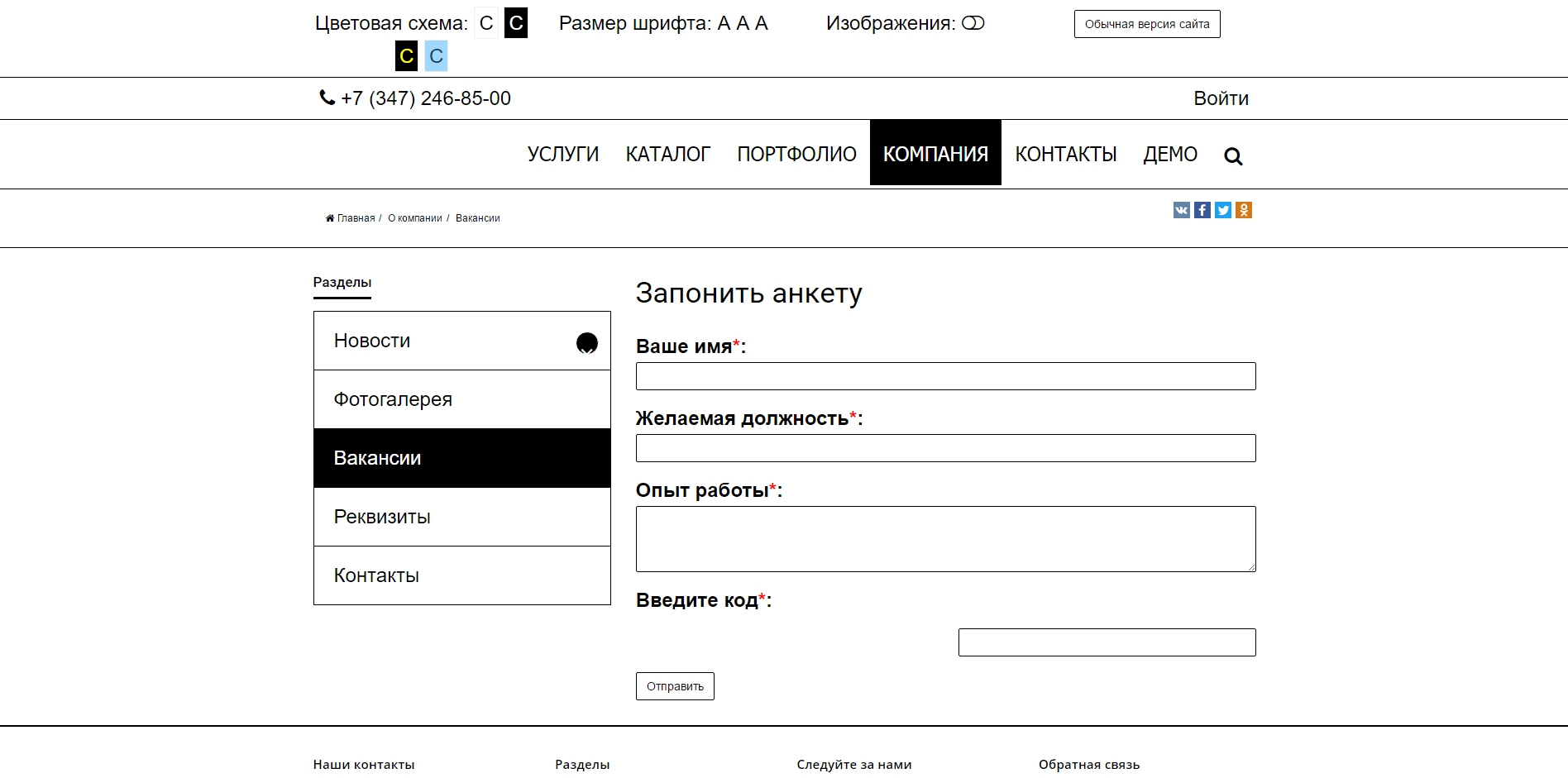The image size is (1568, 778).
Task: Share page via Odnoklassniki icon
Action: [1243, 210]
